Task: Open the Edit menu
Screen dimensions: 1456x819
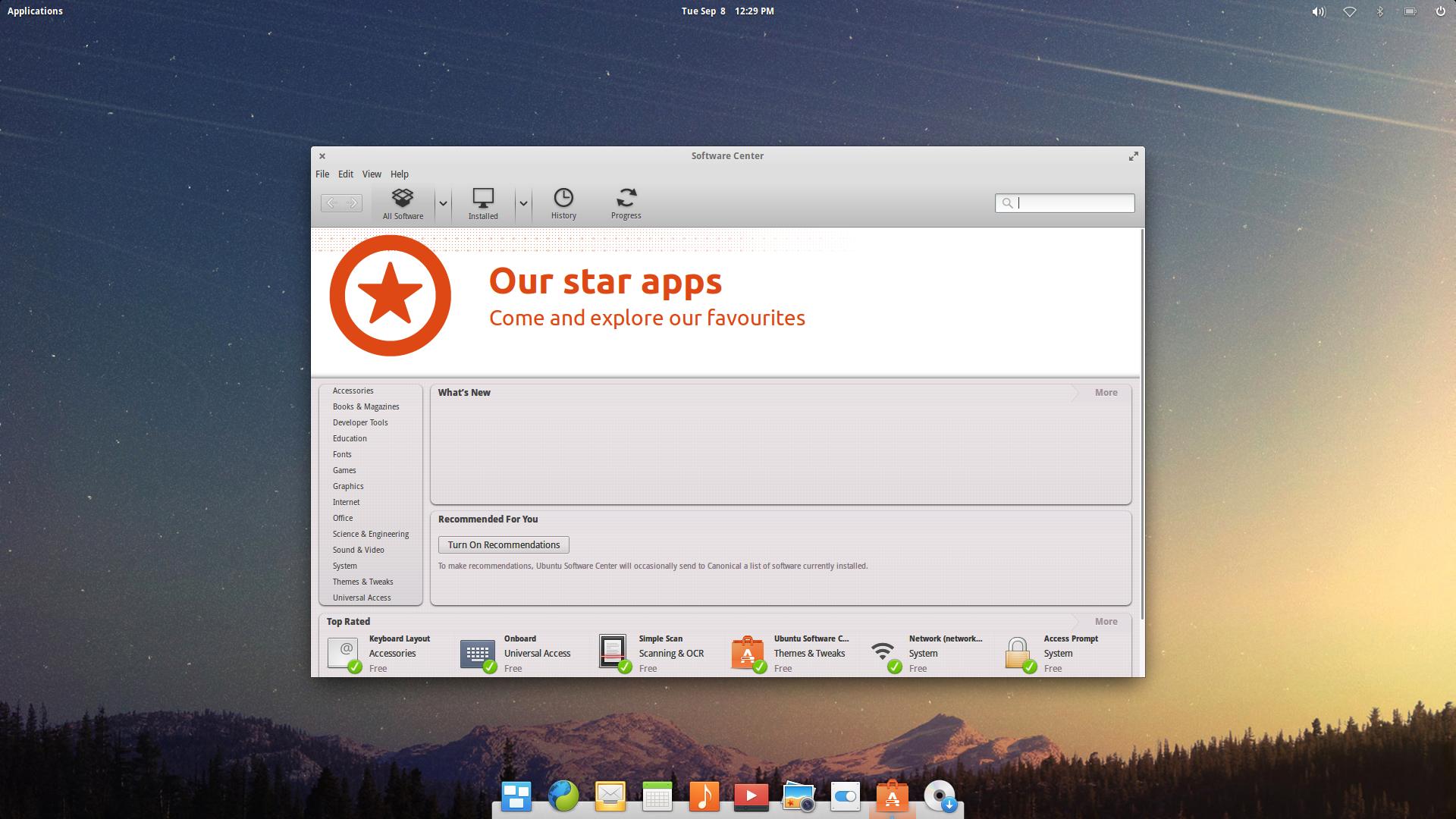Action: coord(346,174)
